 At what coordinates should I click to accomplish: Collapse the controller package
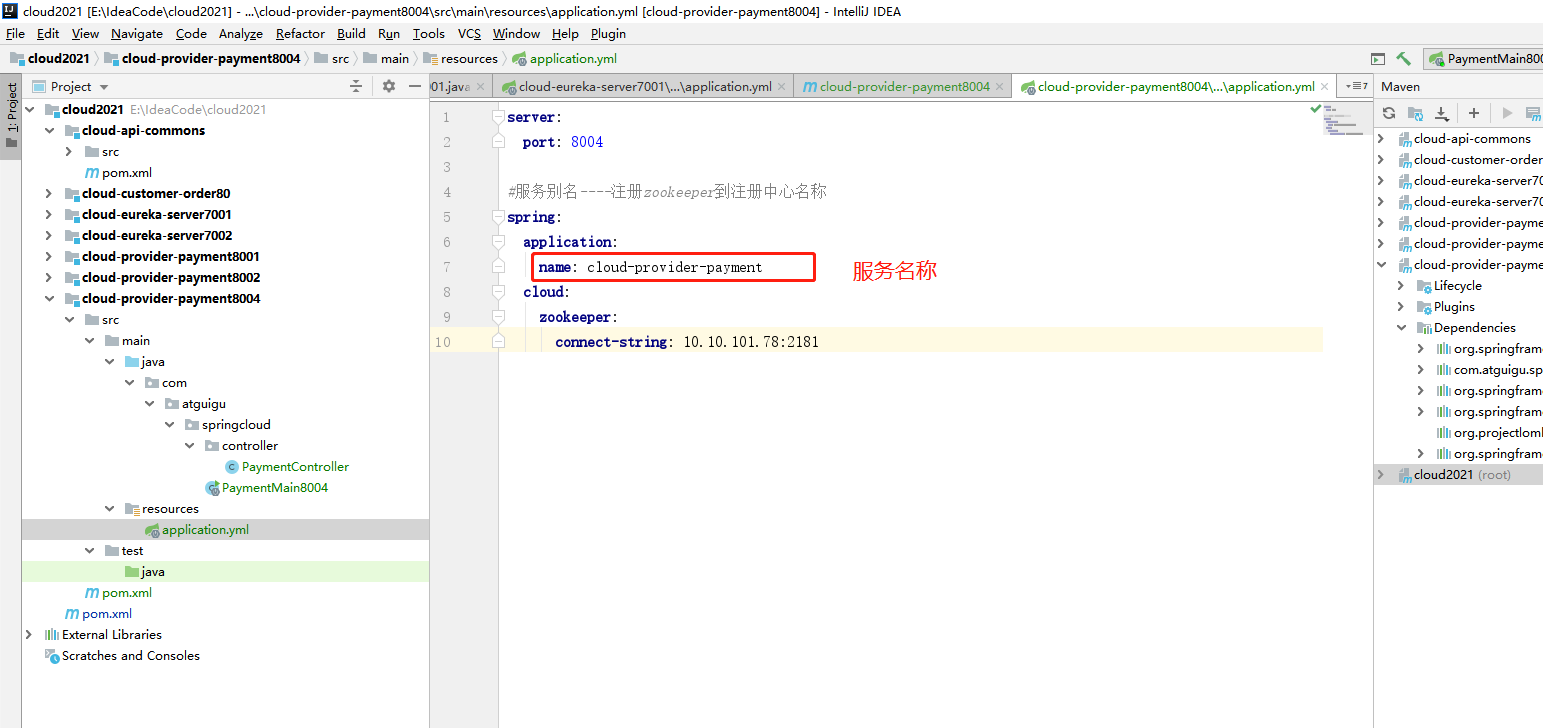[x=189, y=445]
